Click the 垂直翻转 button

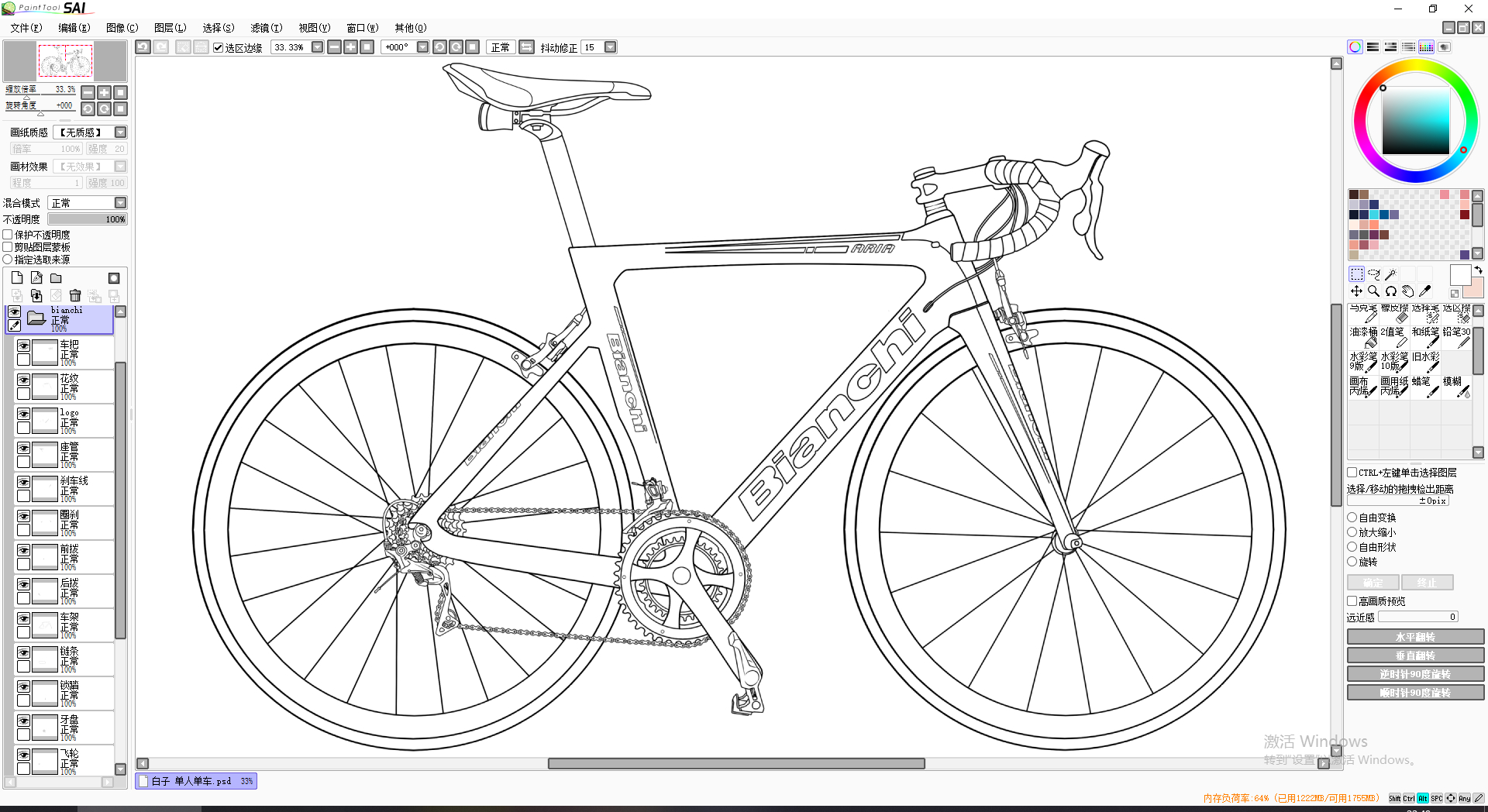1415,655
